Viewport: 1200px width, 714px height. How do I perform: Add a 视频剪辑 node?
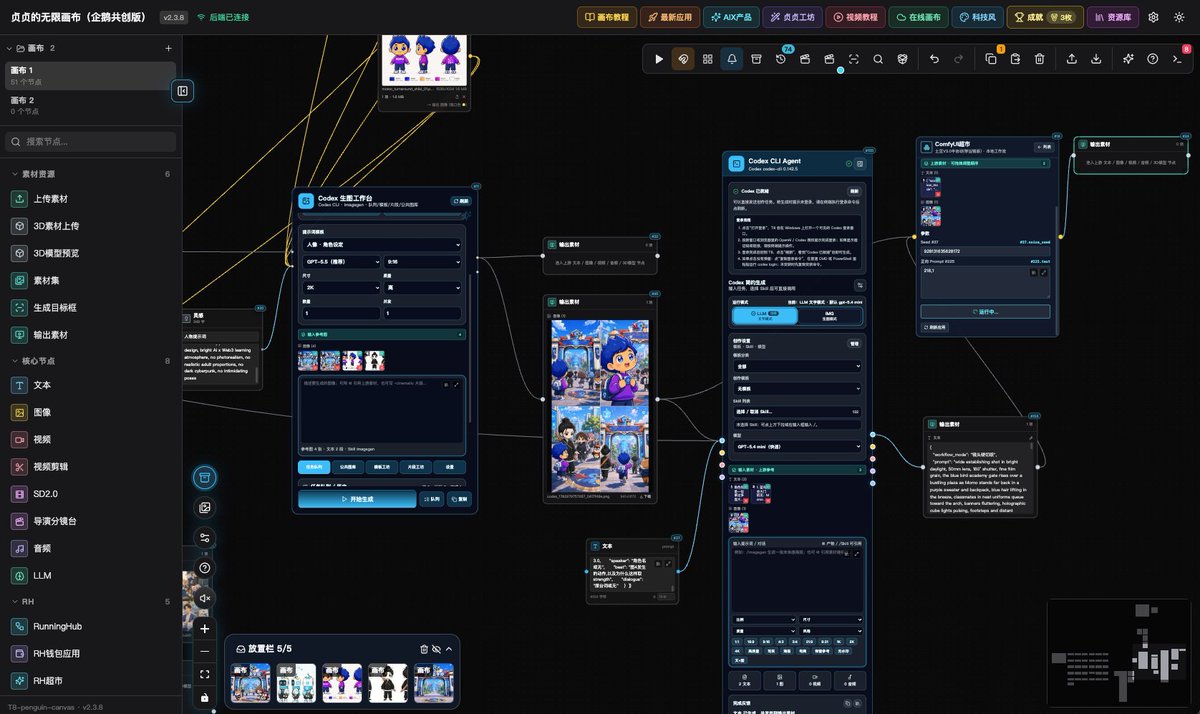click(x=91, y=466)
